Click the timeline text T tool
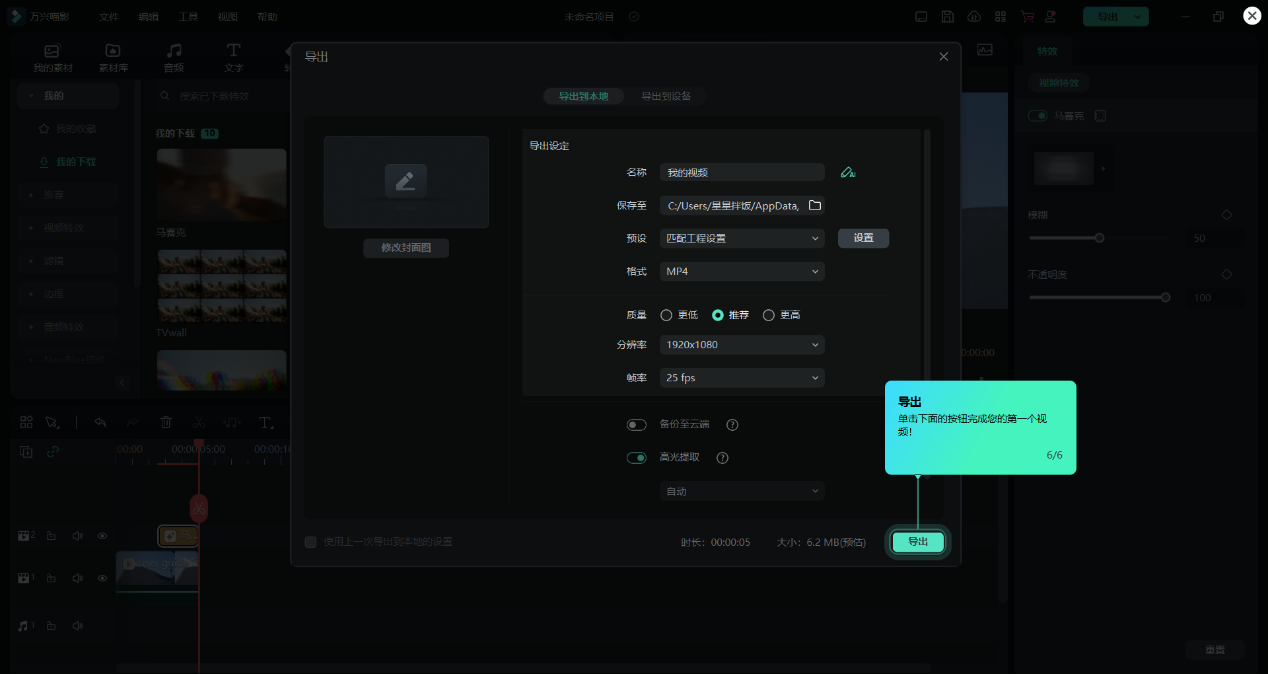 (x=265, y=422)
